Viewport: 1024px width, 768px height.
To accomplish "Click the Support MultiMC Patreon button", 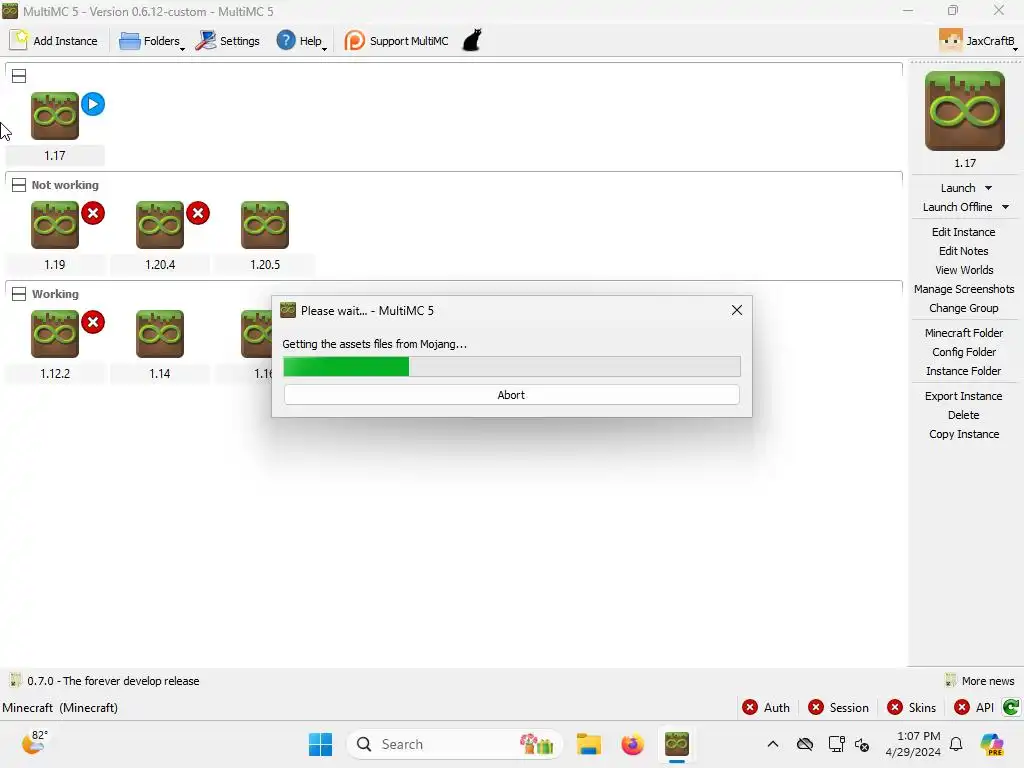I will (x=396, y=40).
